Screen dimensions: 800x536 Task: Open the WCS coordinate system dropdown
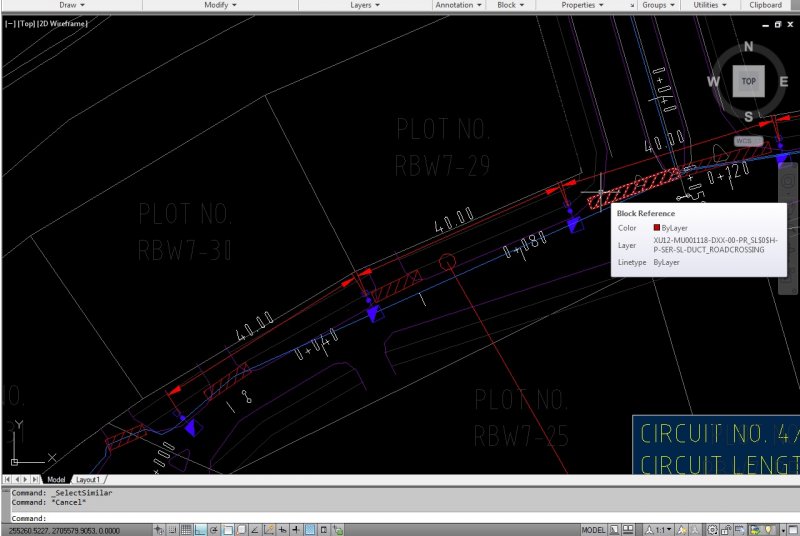749,141
